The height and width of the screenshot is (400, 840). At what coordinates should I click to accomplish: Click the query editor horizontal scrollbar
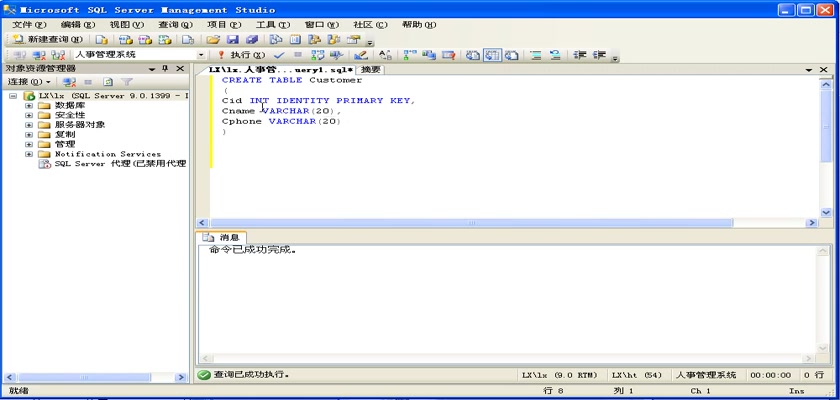click(471, 223)
